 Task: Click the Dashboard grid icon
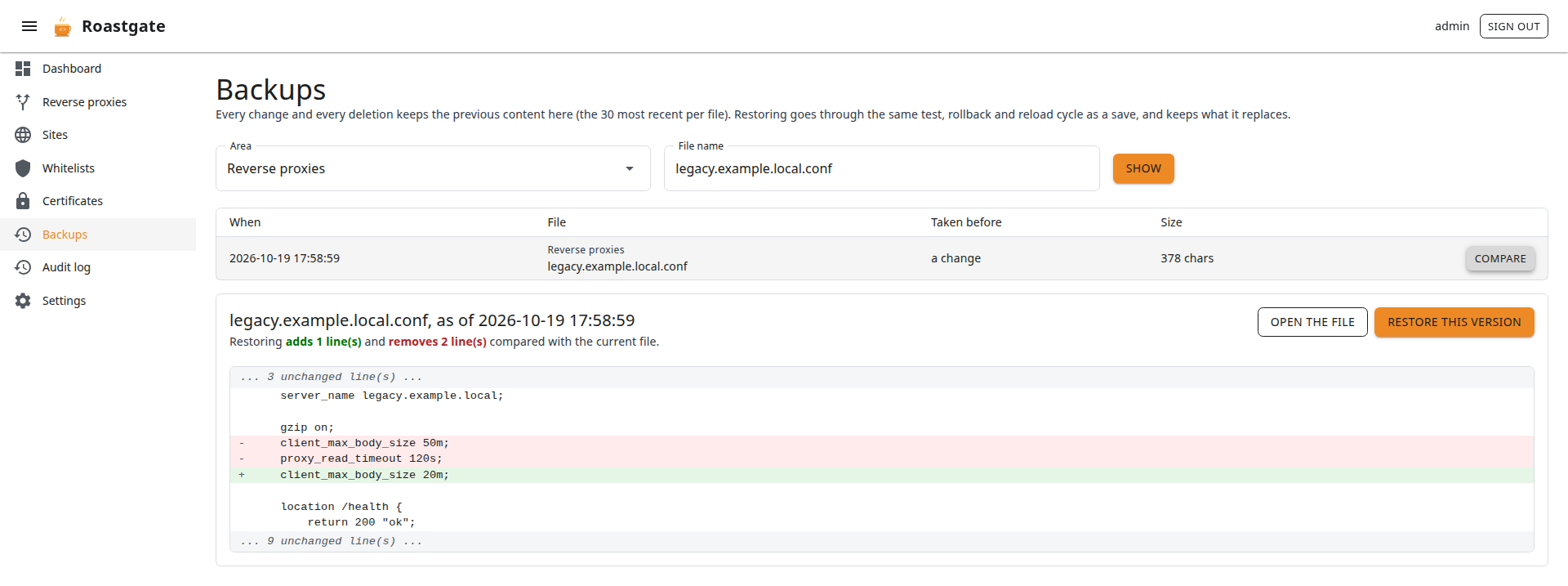[x=23, y=69]
